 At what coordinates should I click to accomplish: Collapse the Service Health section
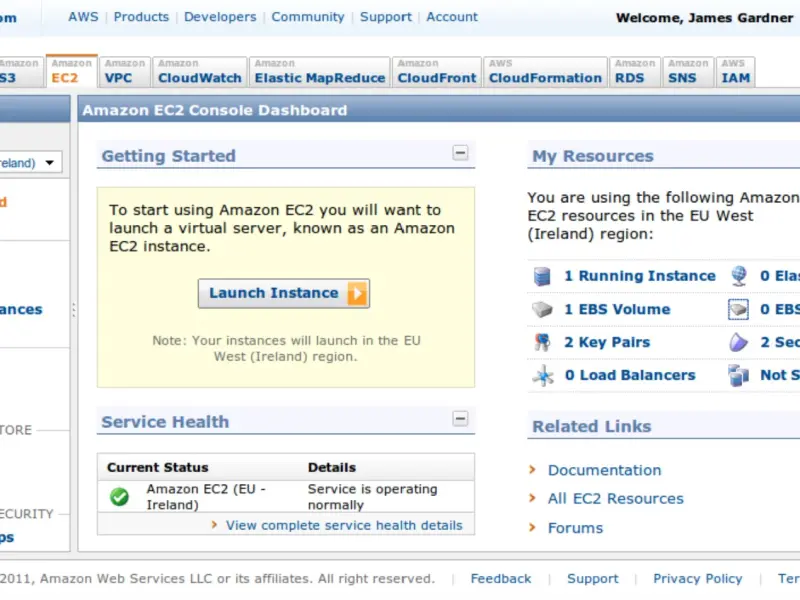click(460, 419)
